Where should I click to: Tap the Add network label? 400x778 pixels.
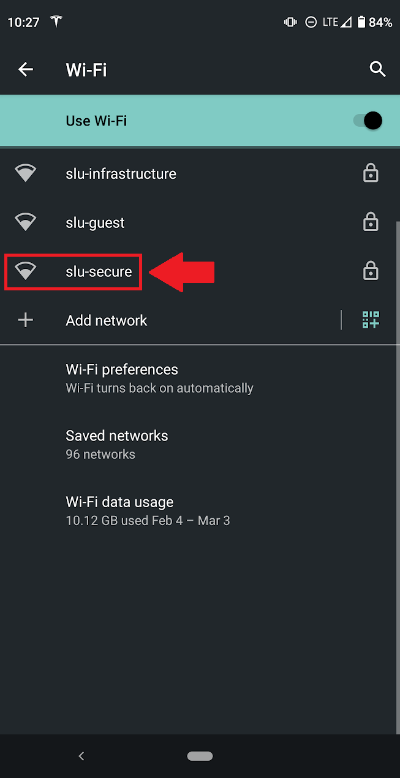106,321
